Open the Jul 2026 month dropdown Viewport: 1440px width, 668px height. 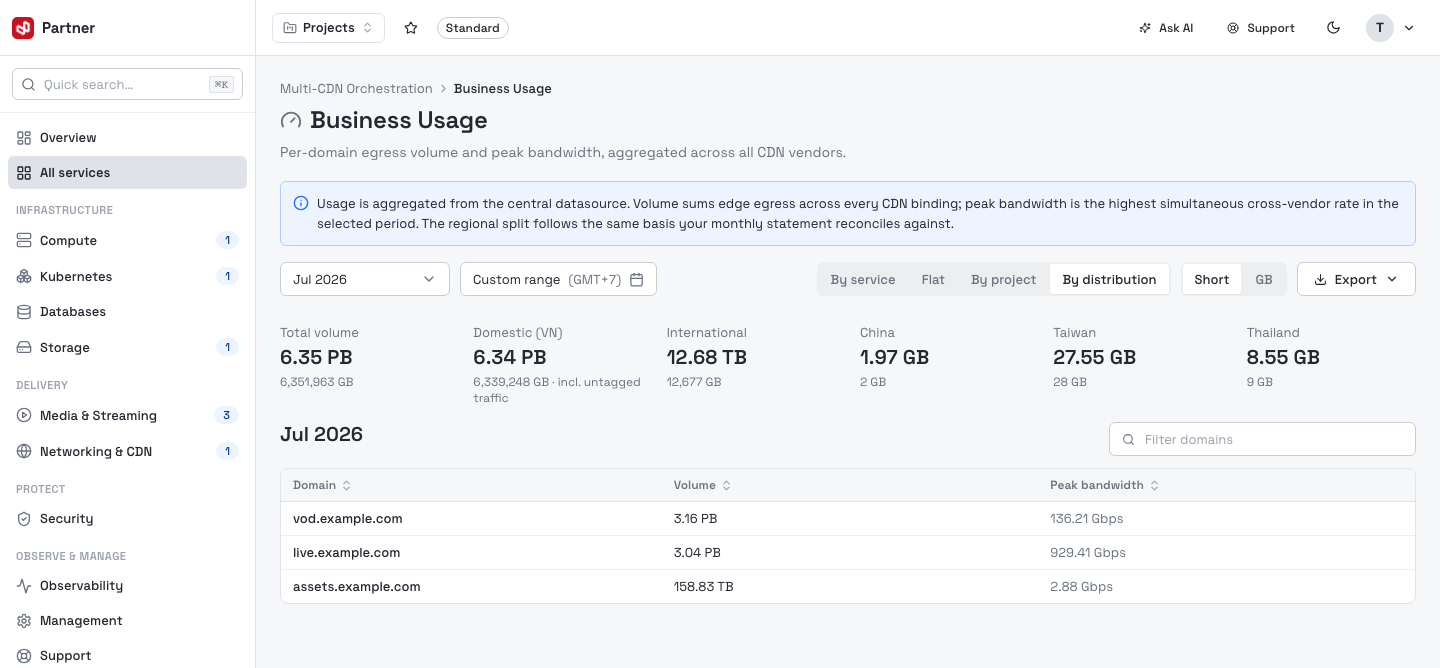tap(365, 279)
